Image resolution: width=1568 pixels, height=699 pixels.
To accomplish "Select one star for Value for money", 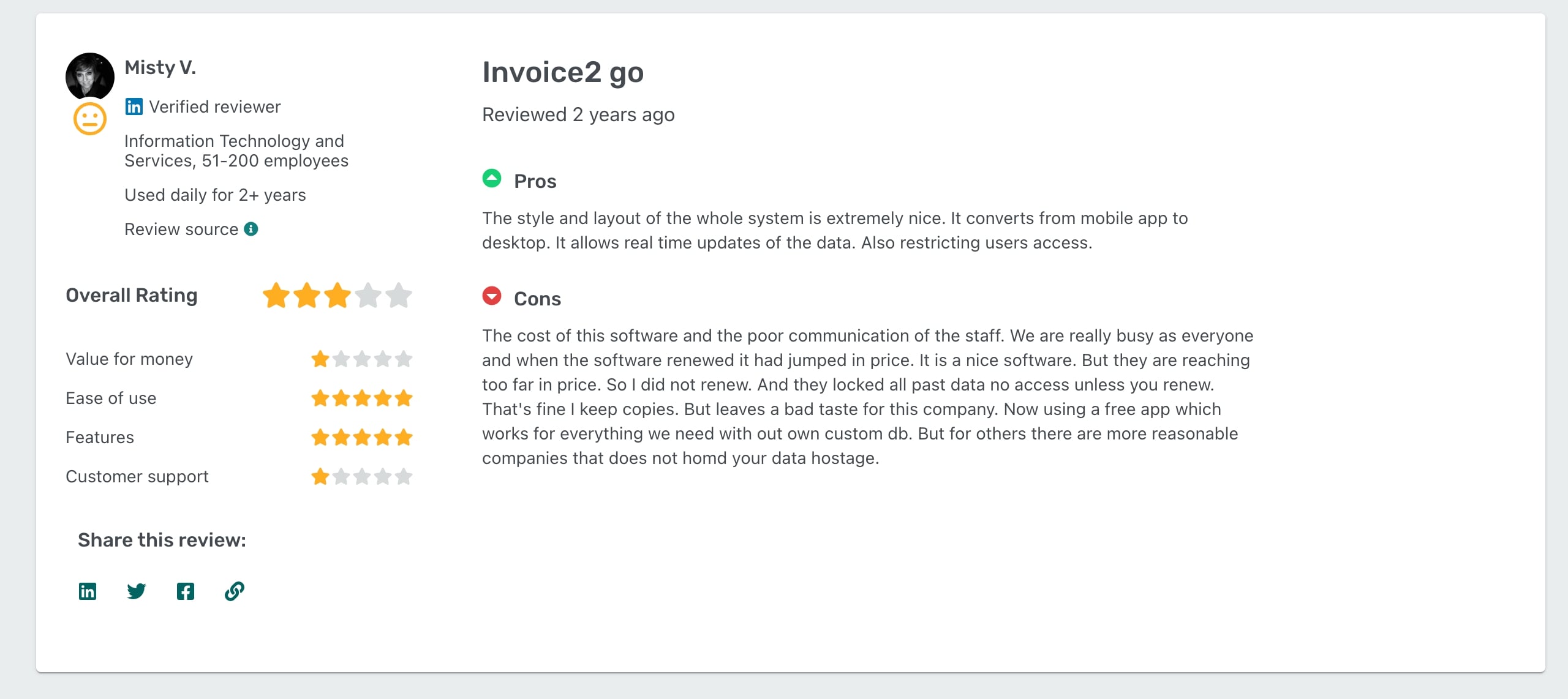I will tap(320, 359).
